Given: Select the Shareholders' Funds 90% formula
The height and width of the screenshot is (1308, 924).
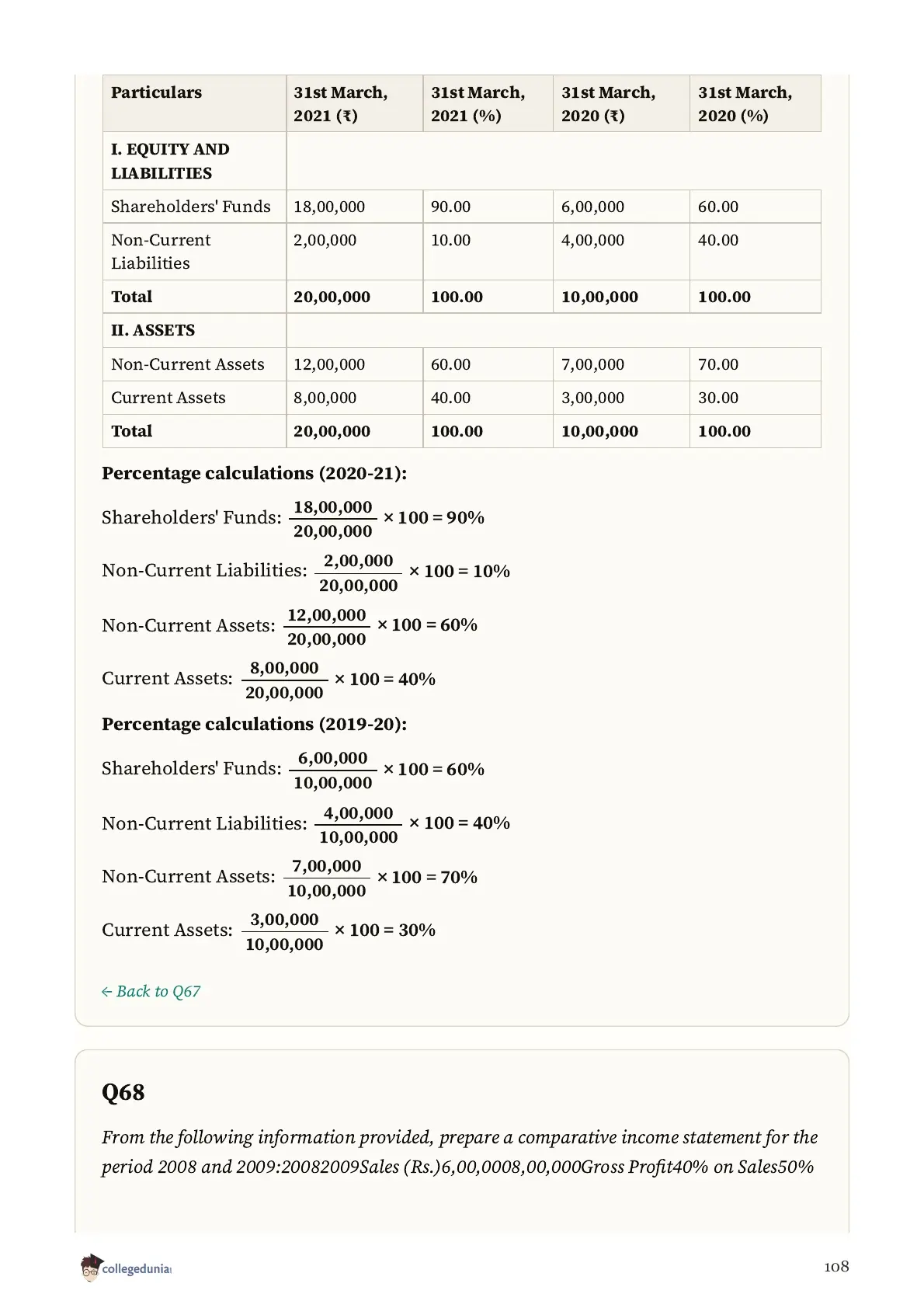Looking at the screenshot, I should click(x=293, y=518).
